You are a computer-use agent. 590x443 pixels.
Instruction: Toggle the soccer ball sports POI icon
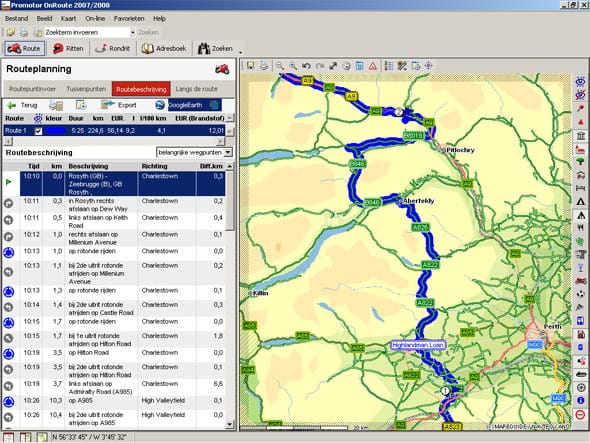point(581,294)
